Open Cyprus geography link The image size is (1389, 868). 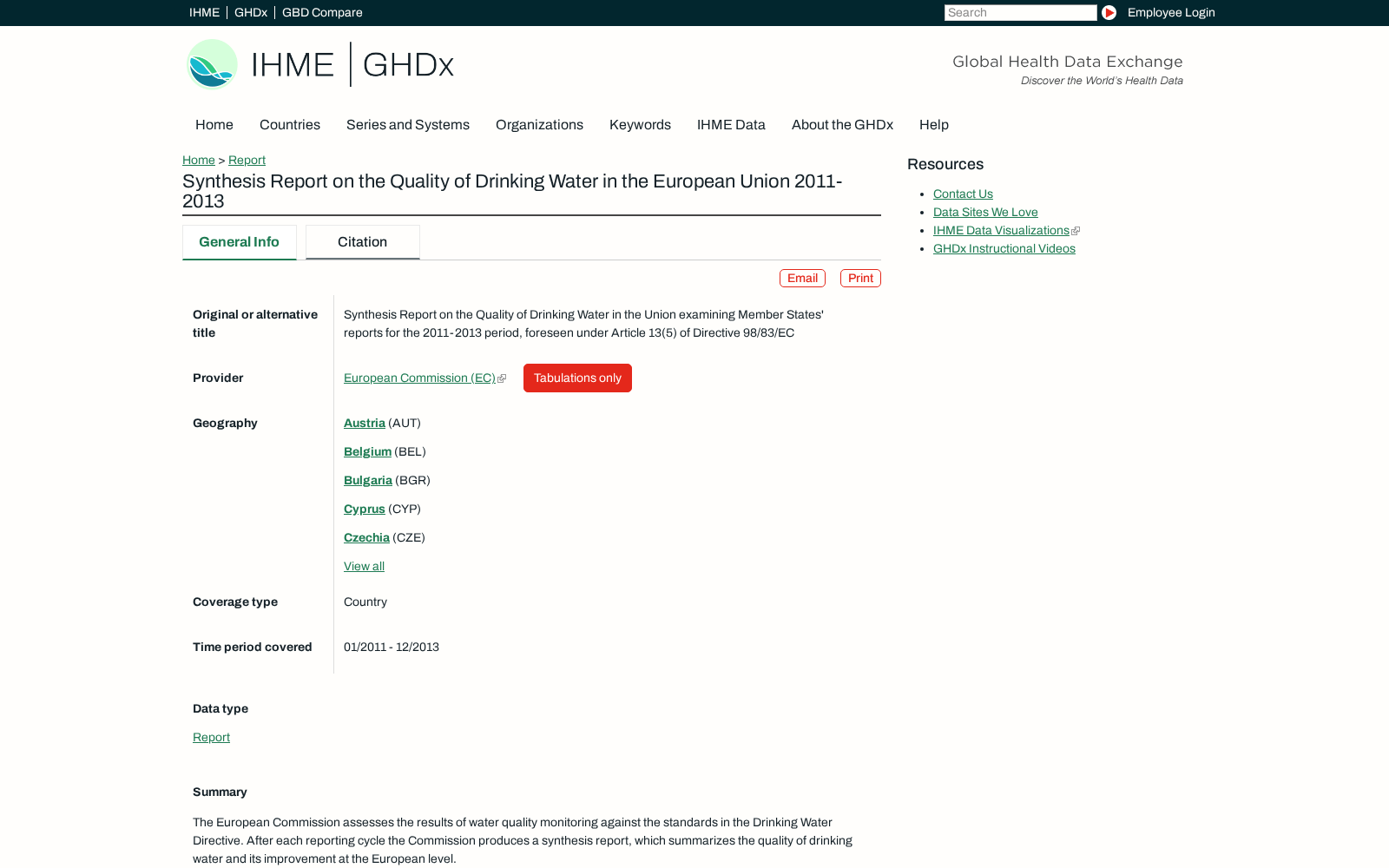click(365, 509)
